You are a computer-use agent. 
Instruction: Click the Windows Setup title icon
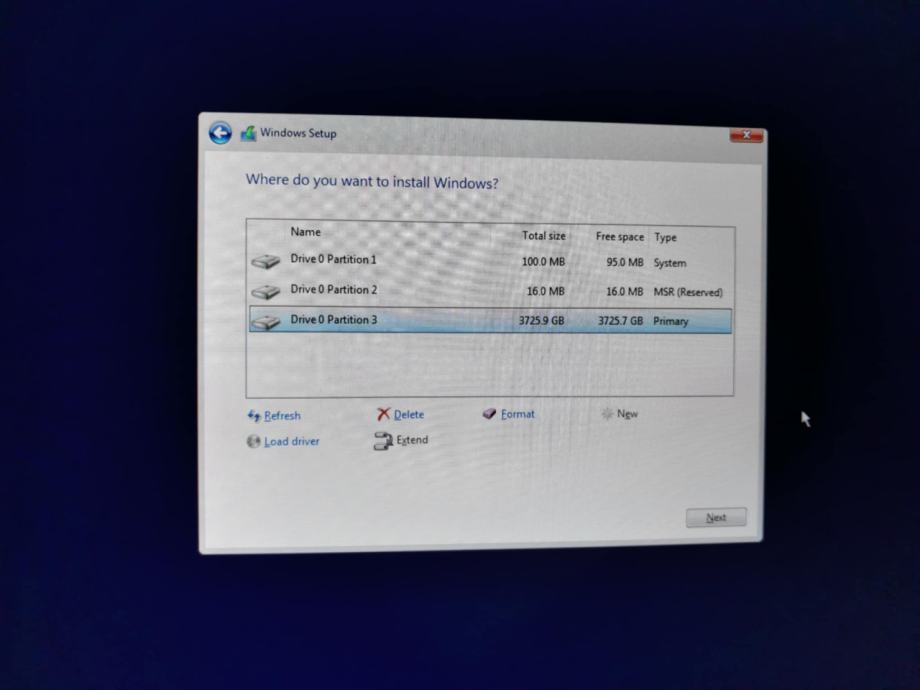pos(248,133)
